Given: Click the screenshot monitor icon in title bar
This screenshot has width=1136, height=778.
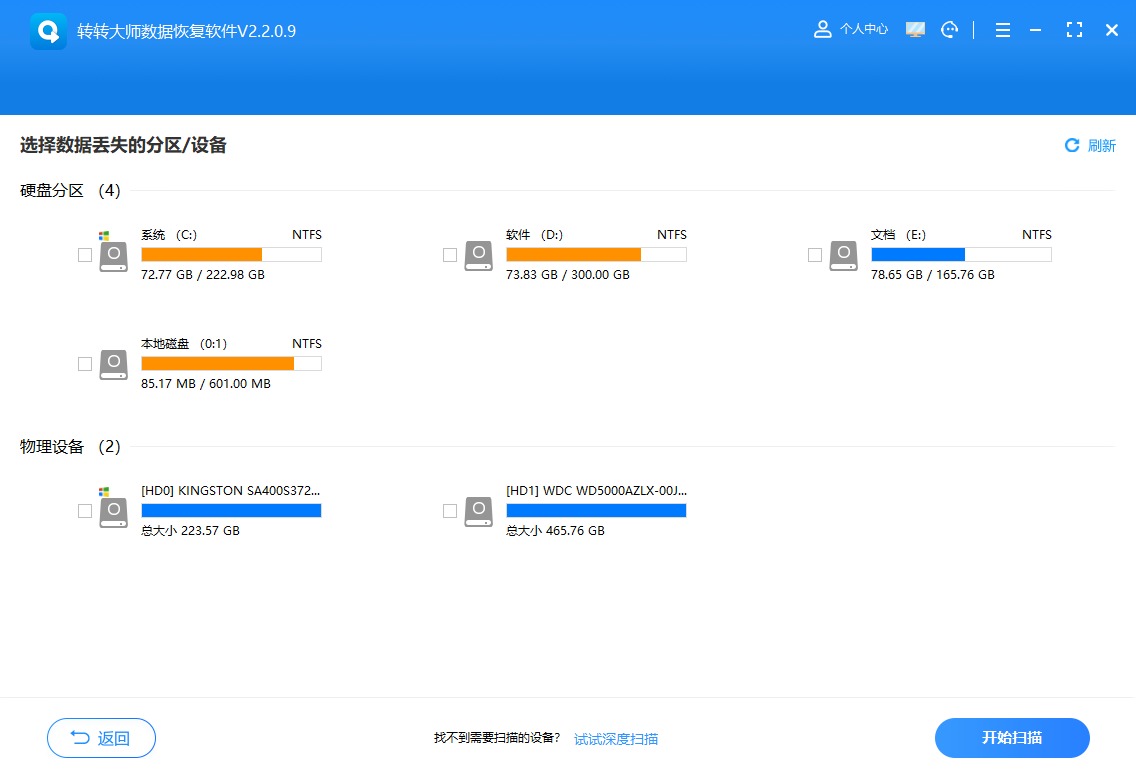Looking at the screenshot, I should coord(914,29).
